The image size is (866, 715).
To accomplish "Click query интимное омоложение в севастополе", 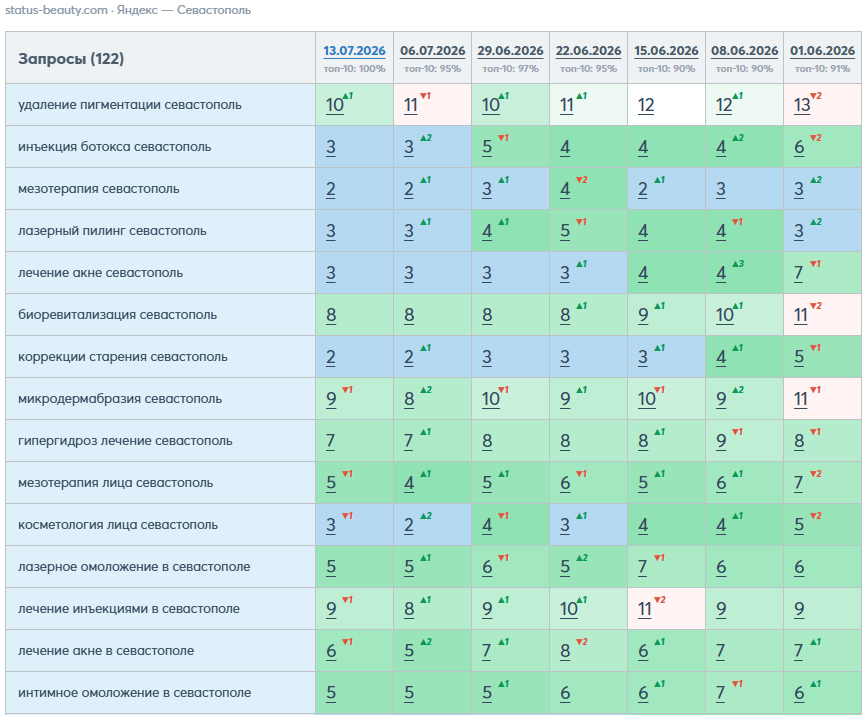I will 134,692.
